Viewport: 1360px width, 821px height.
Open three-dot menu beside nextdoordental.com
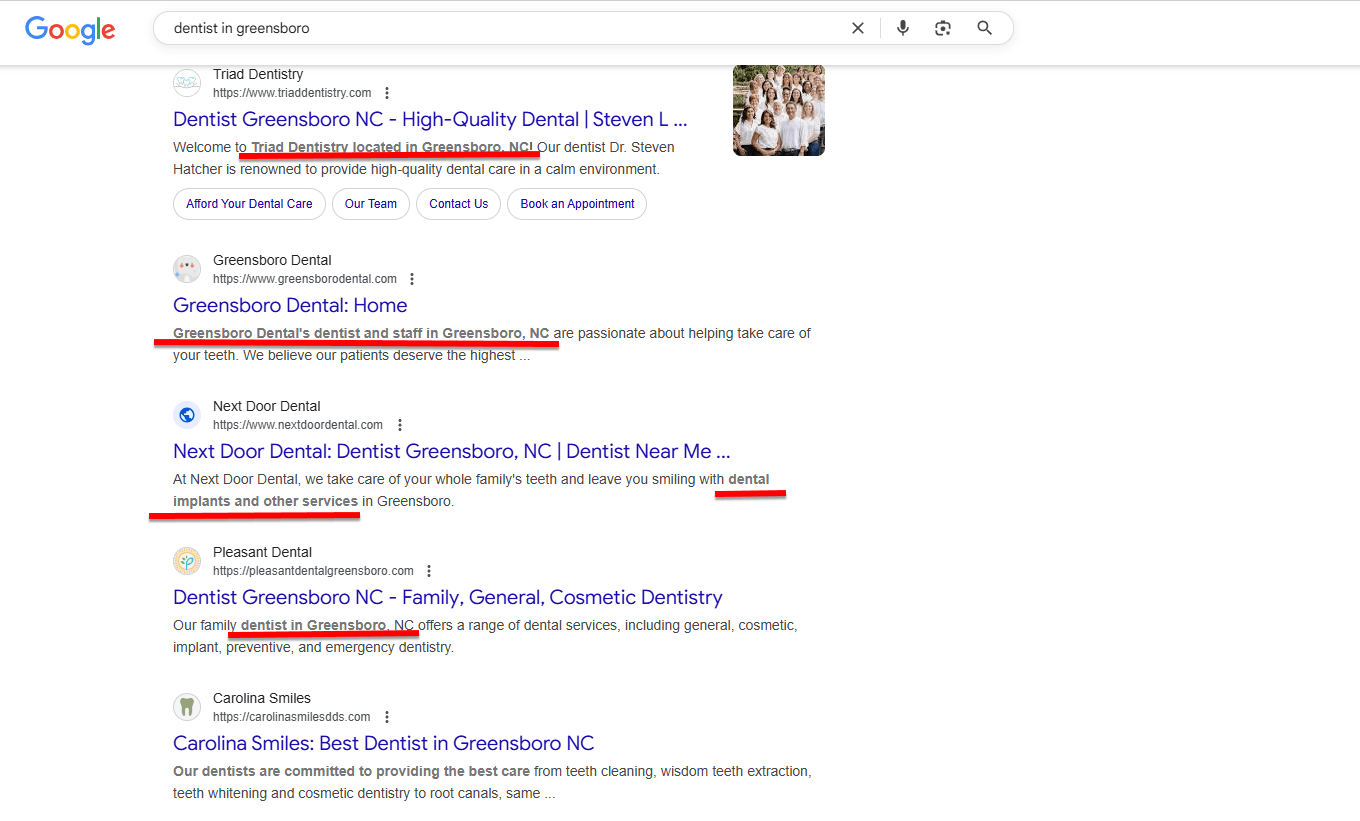[x=399, y=425]
